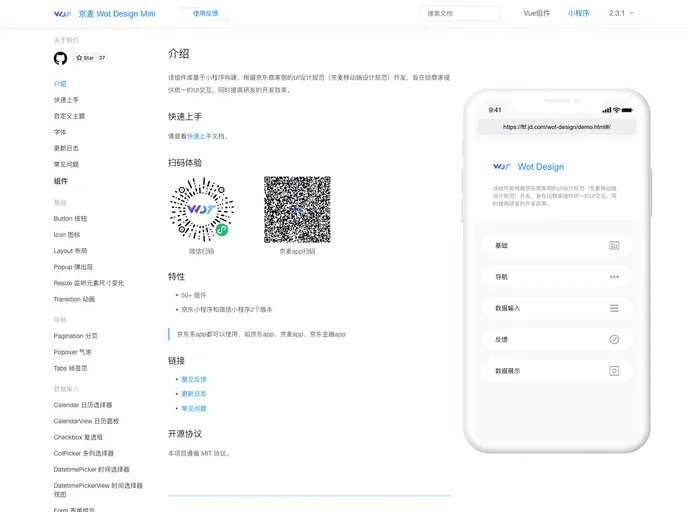This screenshot has width=688, height=512.
Task: Open the 意见反馈 link
Action: 194,379
